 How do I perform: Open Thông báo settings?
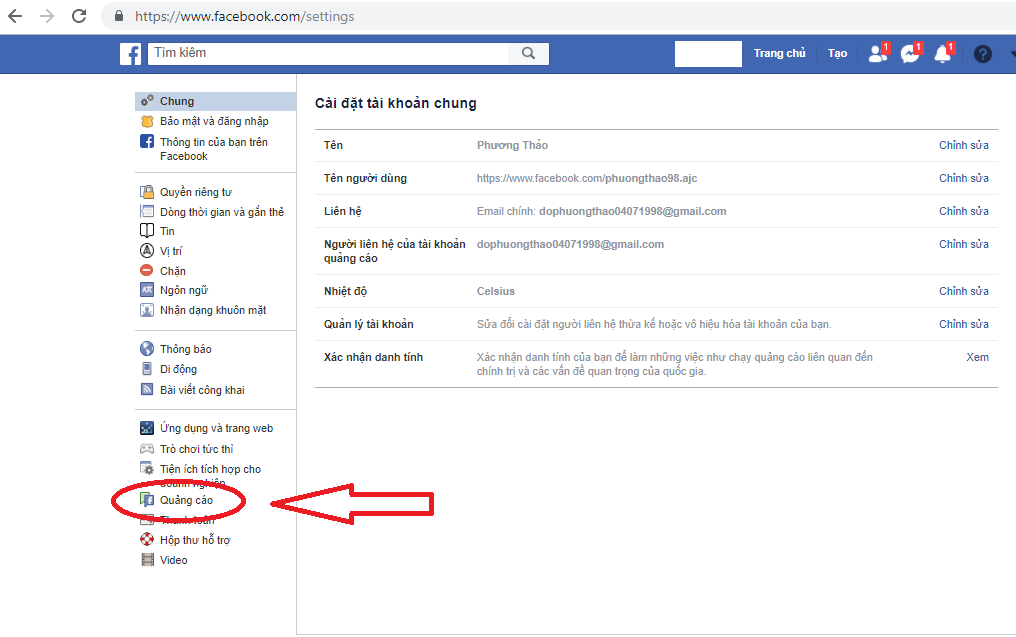click(x=186, y=349)
